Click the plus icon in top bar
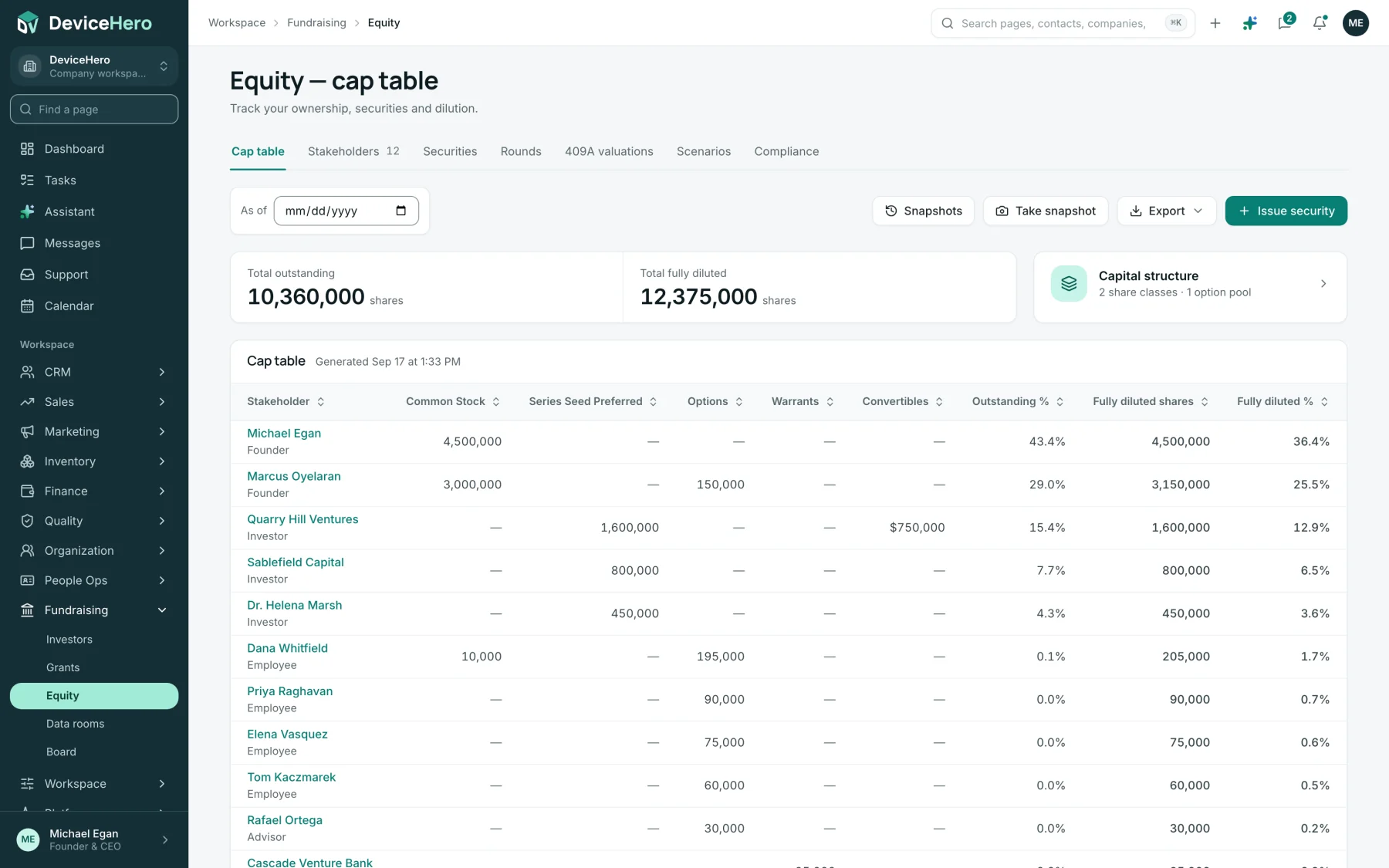 (1215, 23)
